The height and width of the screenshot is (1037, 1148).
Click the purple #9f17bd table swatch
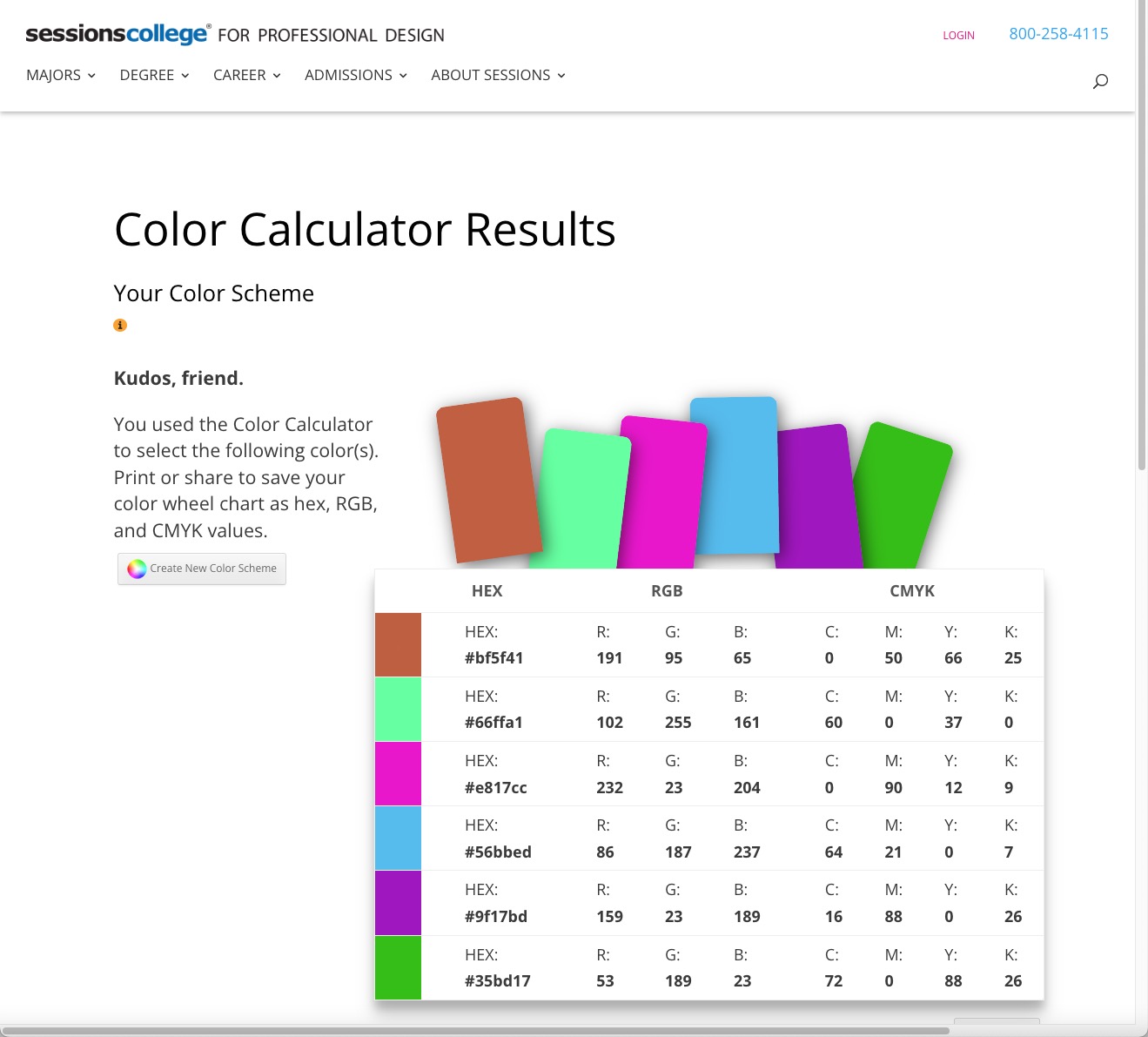tap(398, 903)
